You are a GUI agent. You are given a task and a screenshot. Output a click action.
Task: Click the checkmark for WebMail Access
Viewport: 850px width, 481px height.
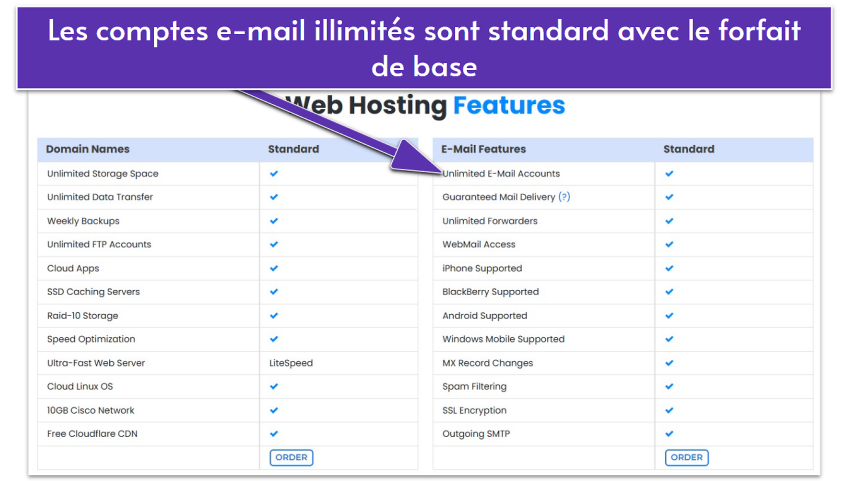pos(670,245)
